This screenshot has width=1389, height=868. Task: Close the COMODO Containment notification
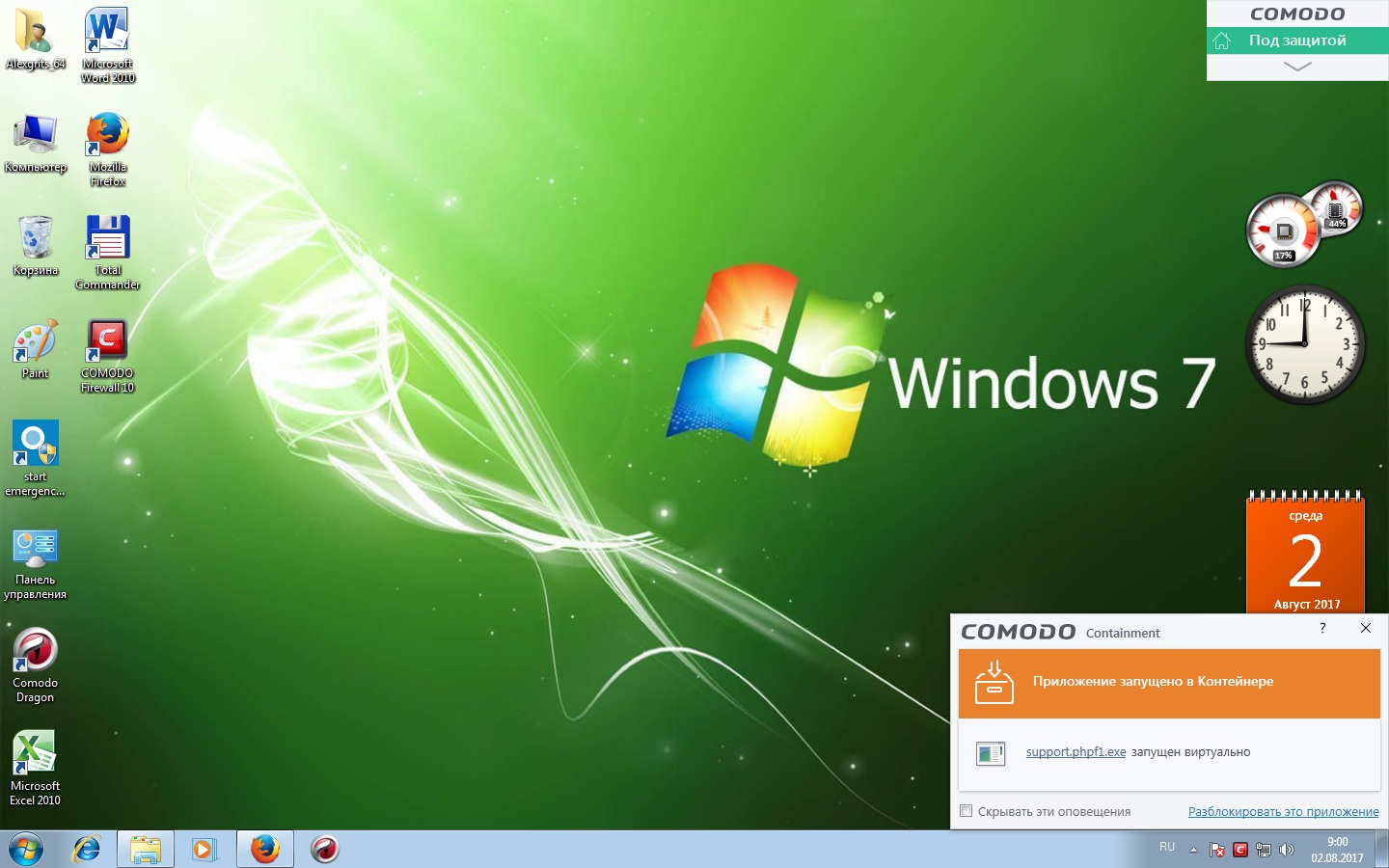pos(1366,628)
